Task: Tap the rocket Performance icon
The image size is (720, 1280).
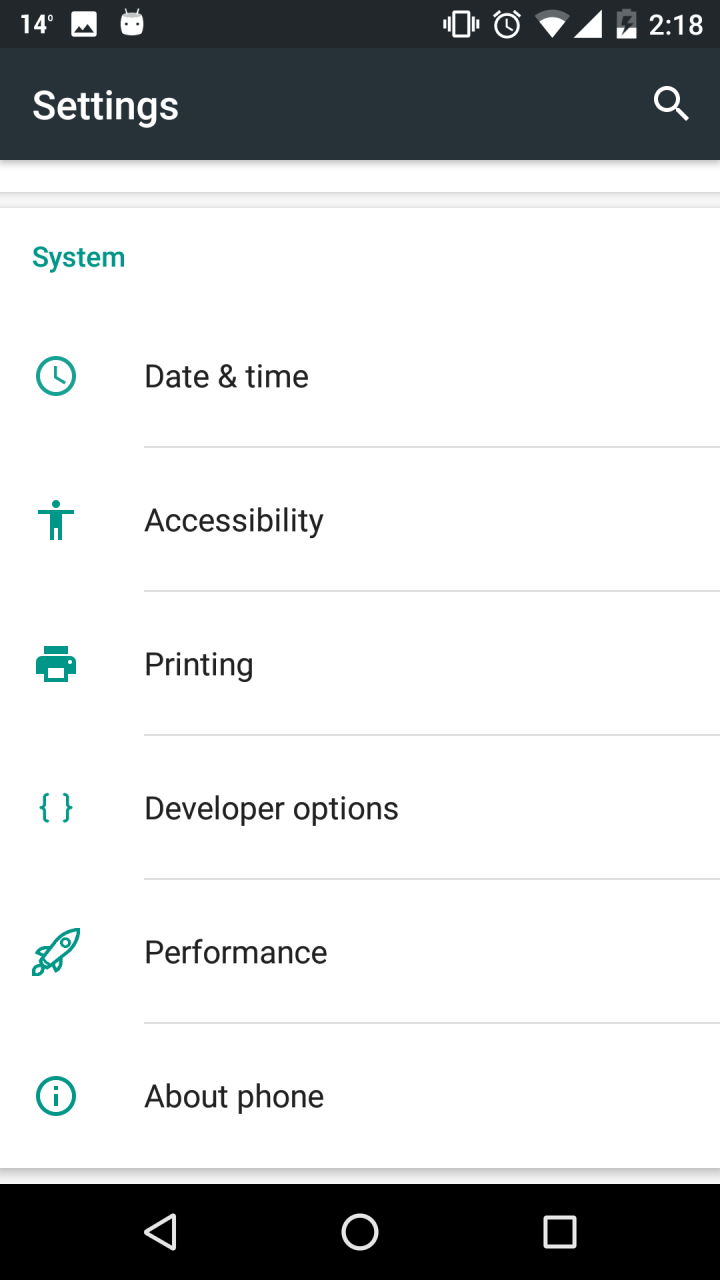Action: 56,952
